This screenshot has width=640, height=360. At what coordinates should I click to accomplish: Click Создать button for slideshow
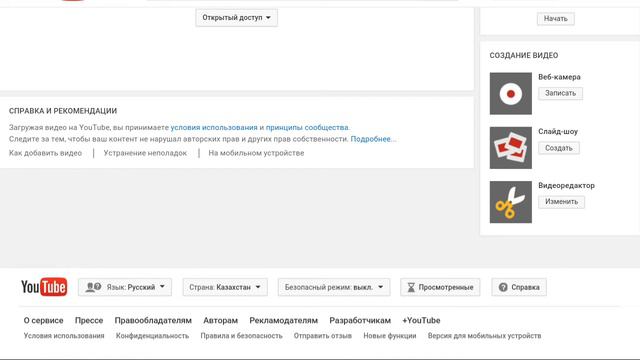point(559,148)
